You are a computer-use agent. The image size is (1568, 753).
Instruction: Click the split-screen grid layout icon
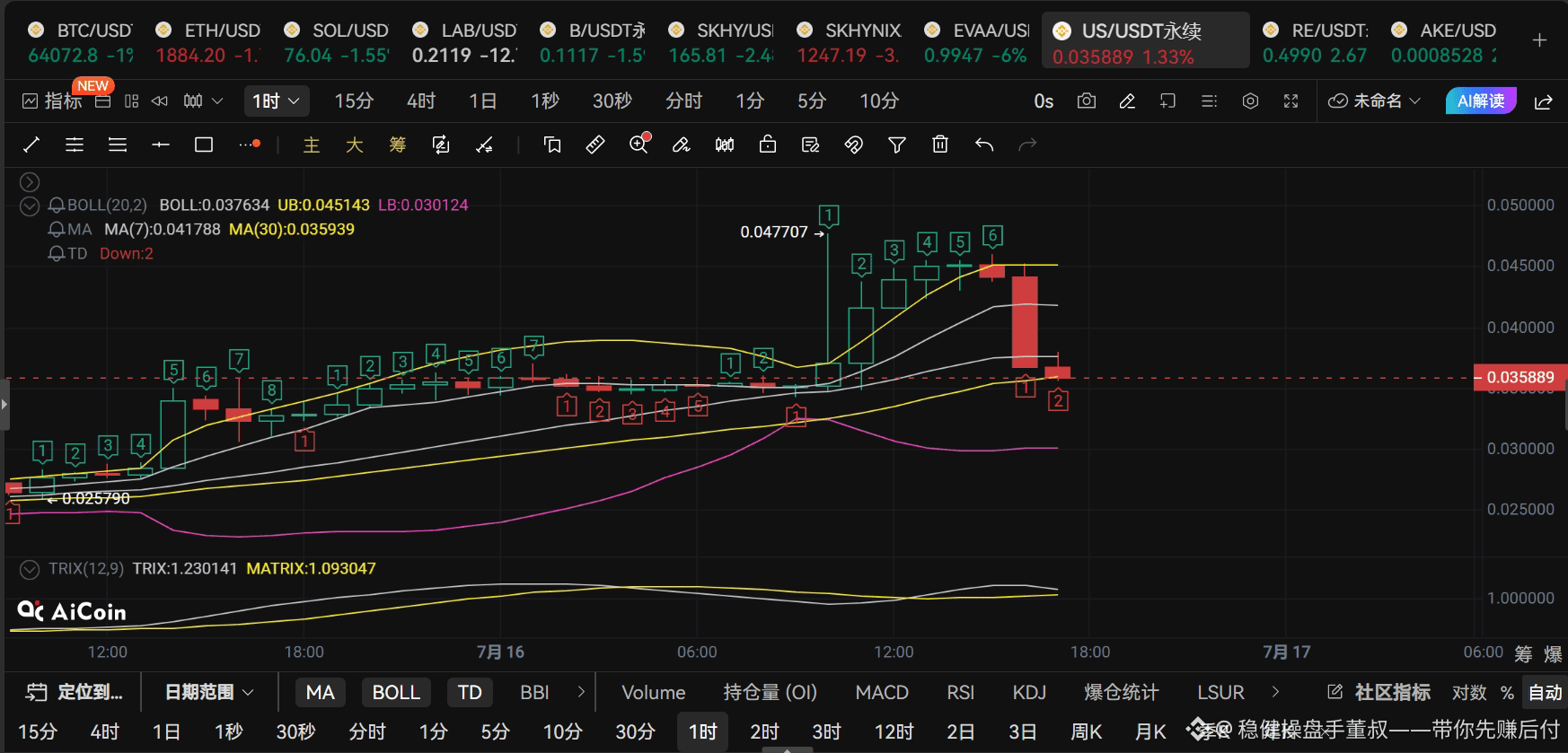click(132, 101)
